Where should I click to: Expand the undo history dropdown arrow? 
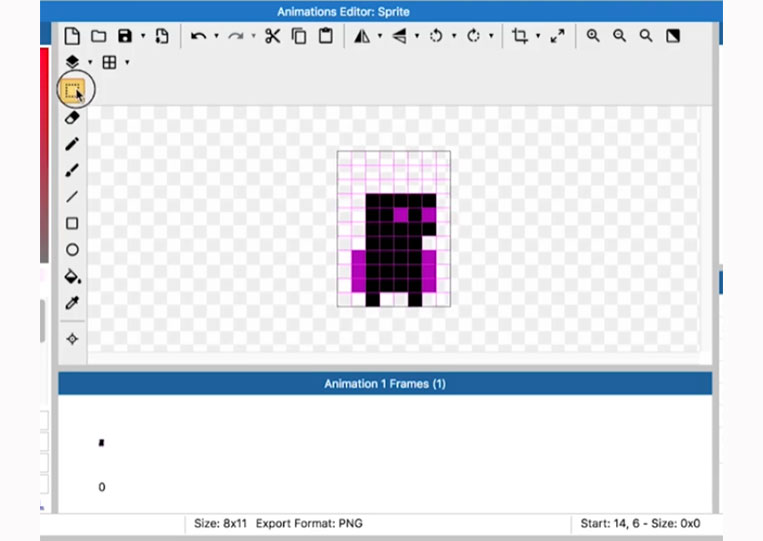click(217, 36)
